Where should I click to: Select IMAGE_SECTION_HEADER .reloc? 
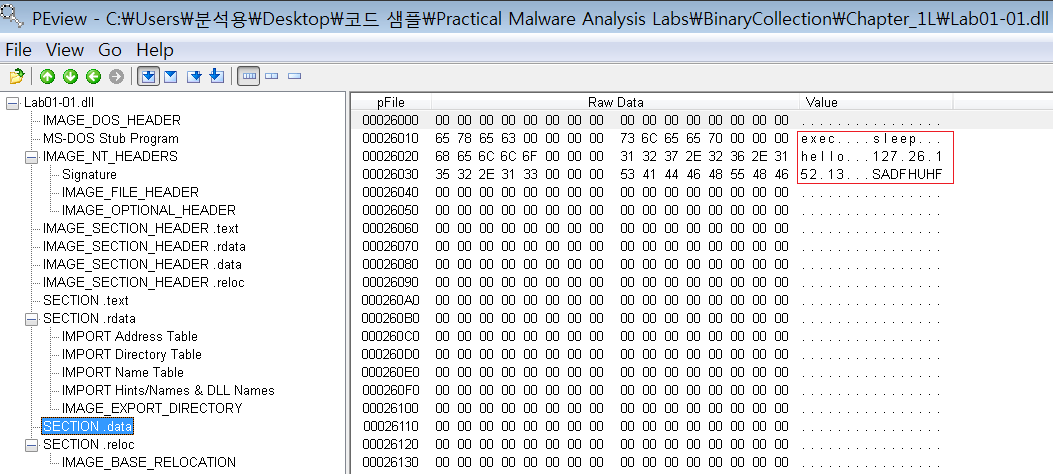144,283
